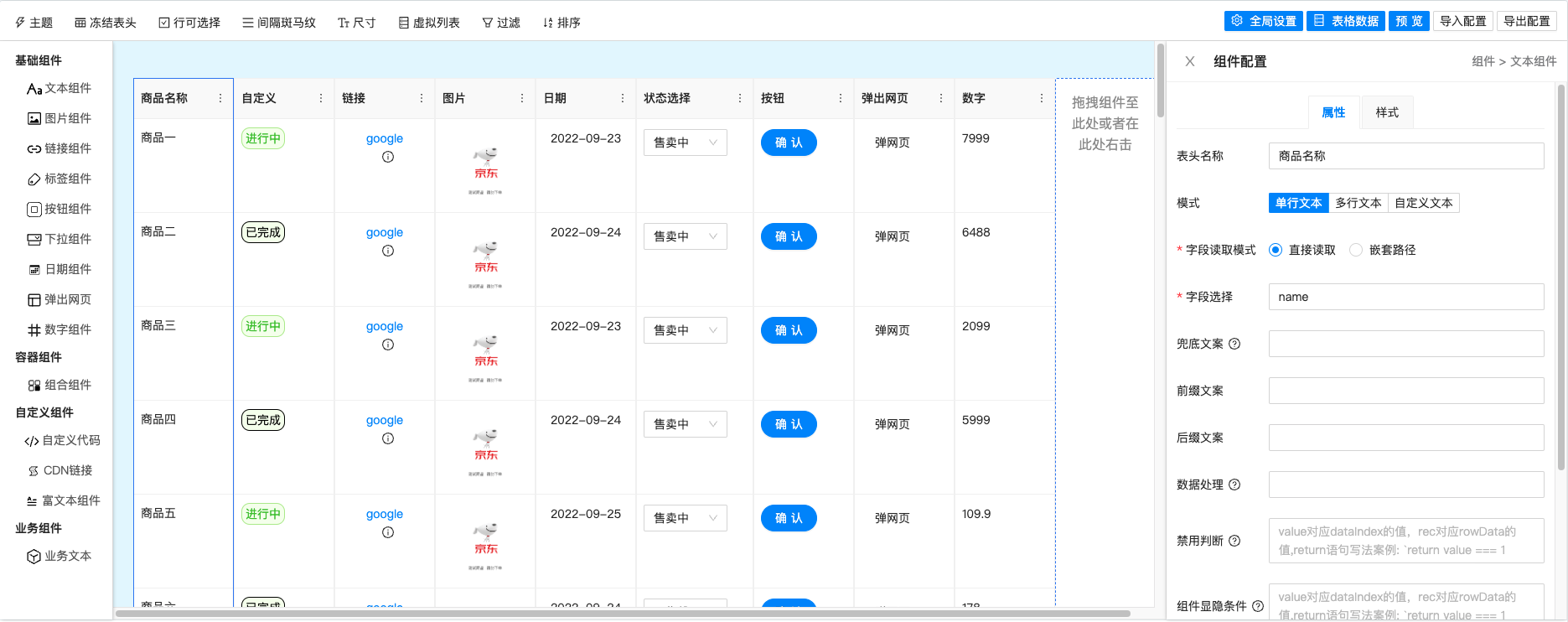Switch to the 样式 tab

click(1387, 112)
